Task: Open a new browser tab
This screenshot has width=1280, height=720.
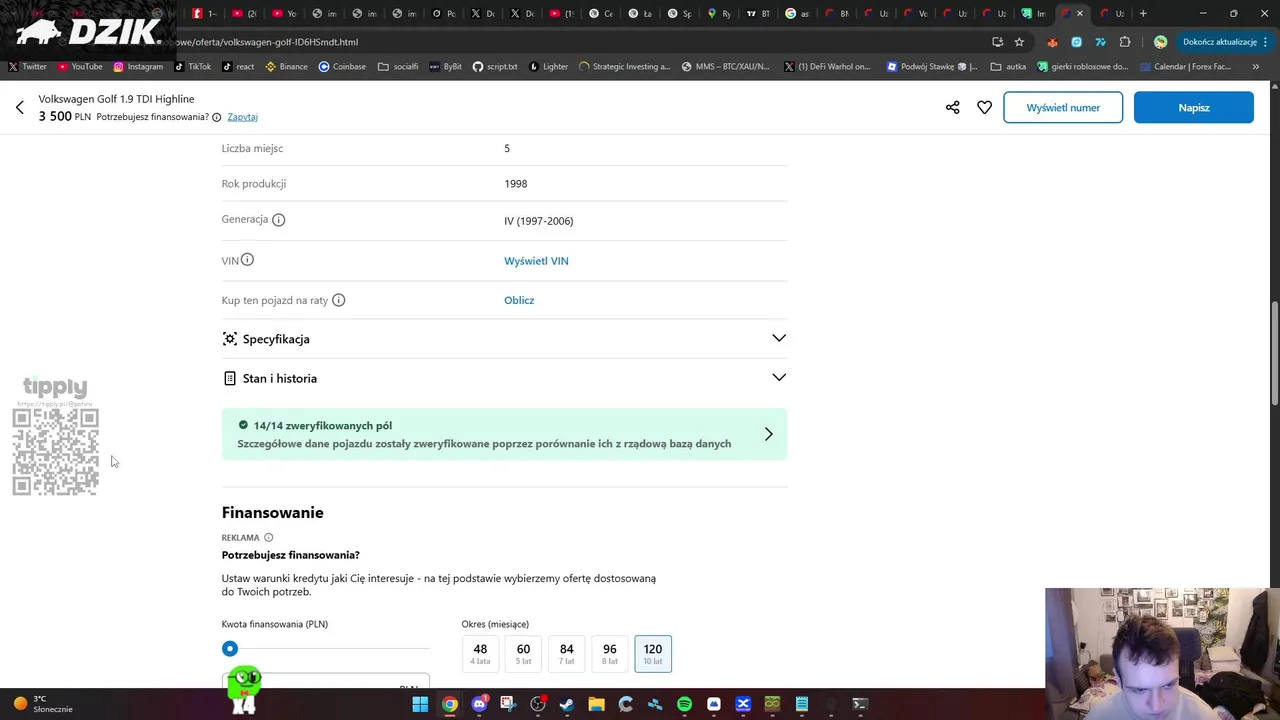Action: [x=1143, y=13]
